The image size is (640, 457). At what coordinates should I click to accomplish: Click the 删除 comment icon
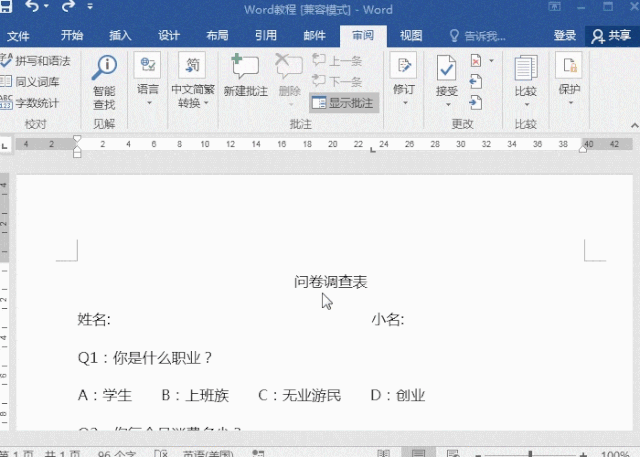[x=289, y=66]
